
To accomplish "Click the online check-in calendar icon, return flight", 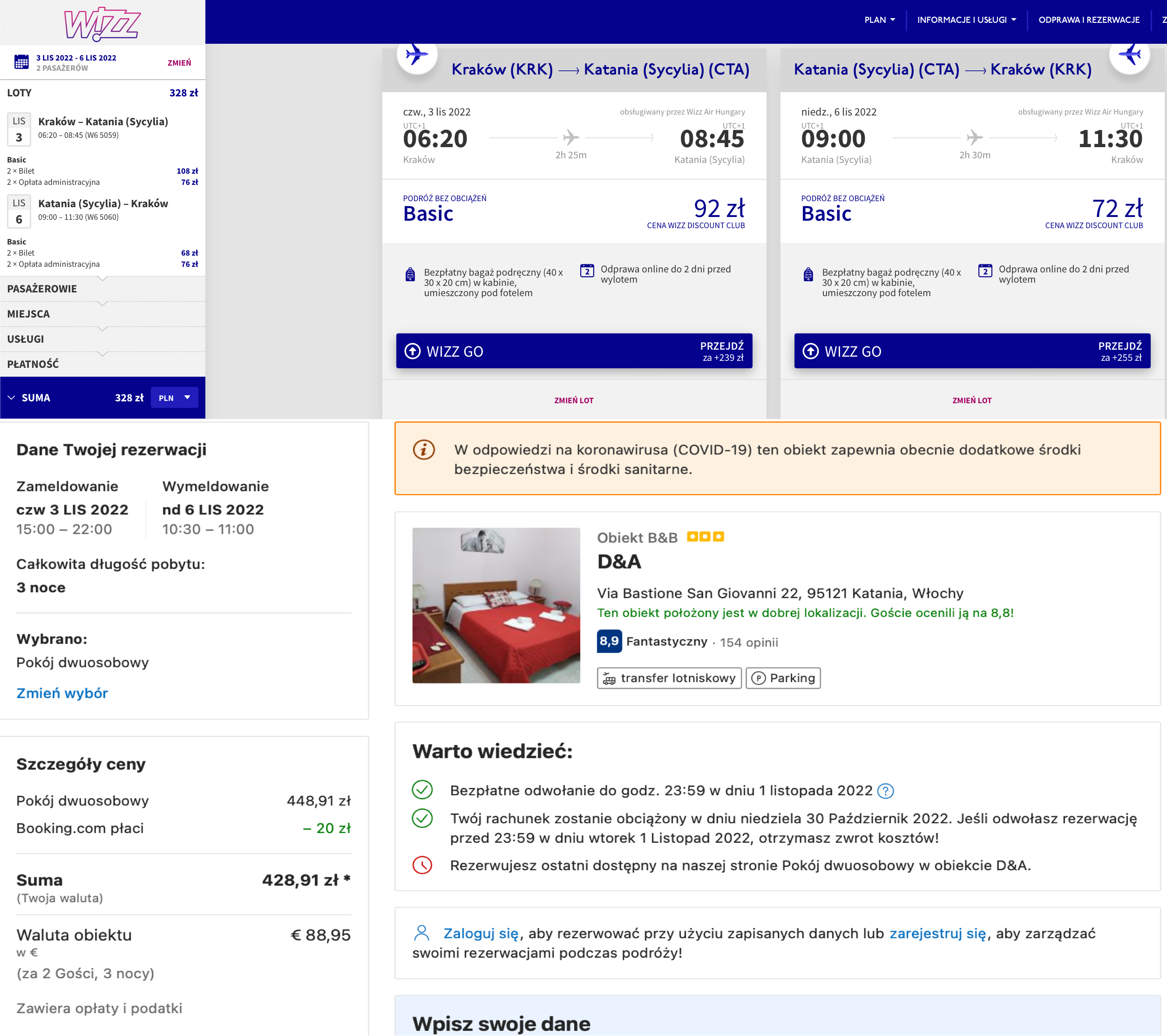I will [985, 271].
